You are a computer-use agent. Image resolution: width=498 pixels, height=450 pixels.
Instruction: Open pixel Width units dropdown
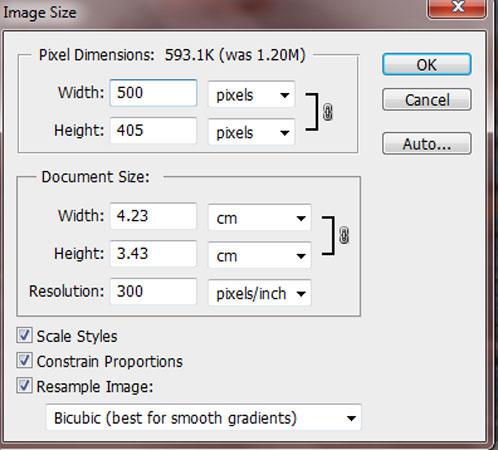tap(252, 95)
